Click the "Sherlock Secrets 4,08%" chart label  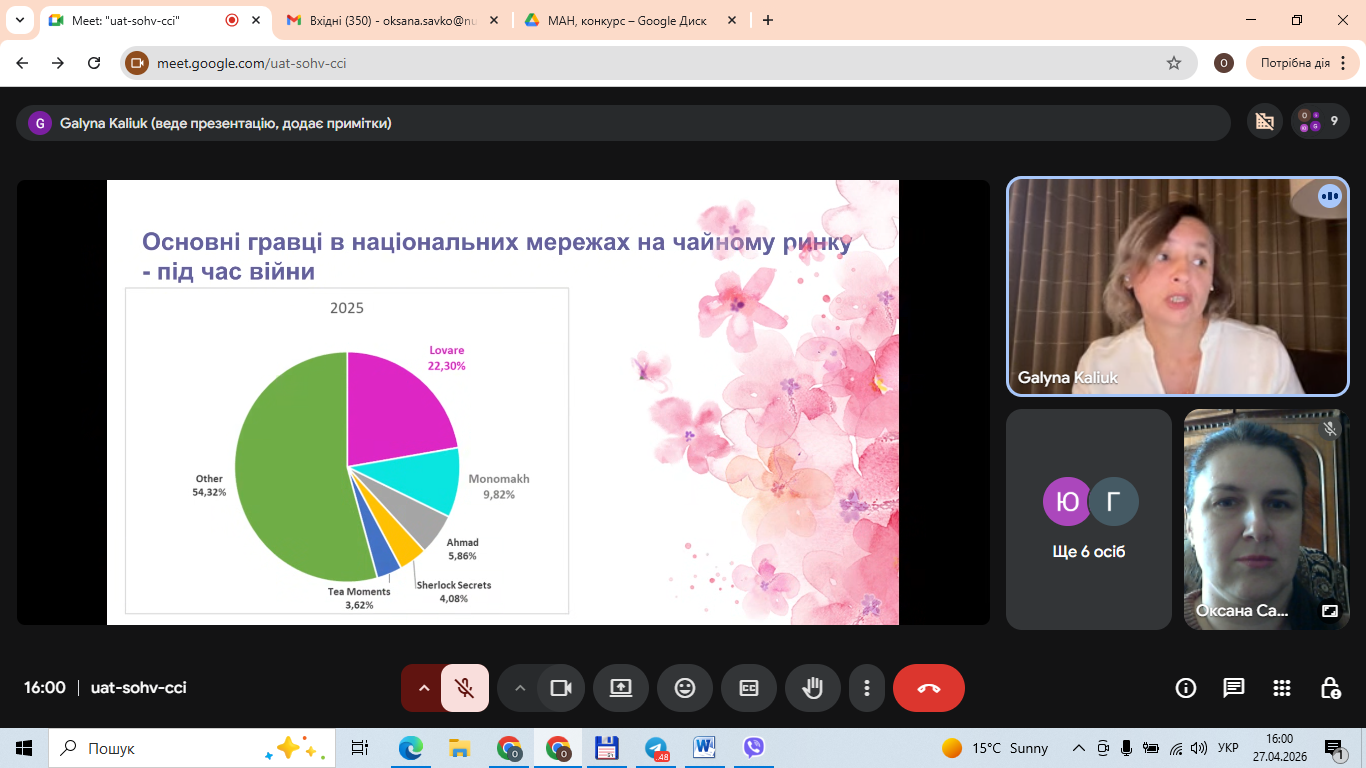tap(454, 591)
